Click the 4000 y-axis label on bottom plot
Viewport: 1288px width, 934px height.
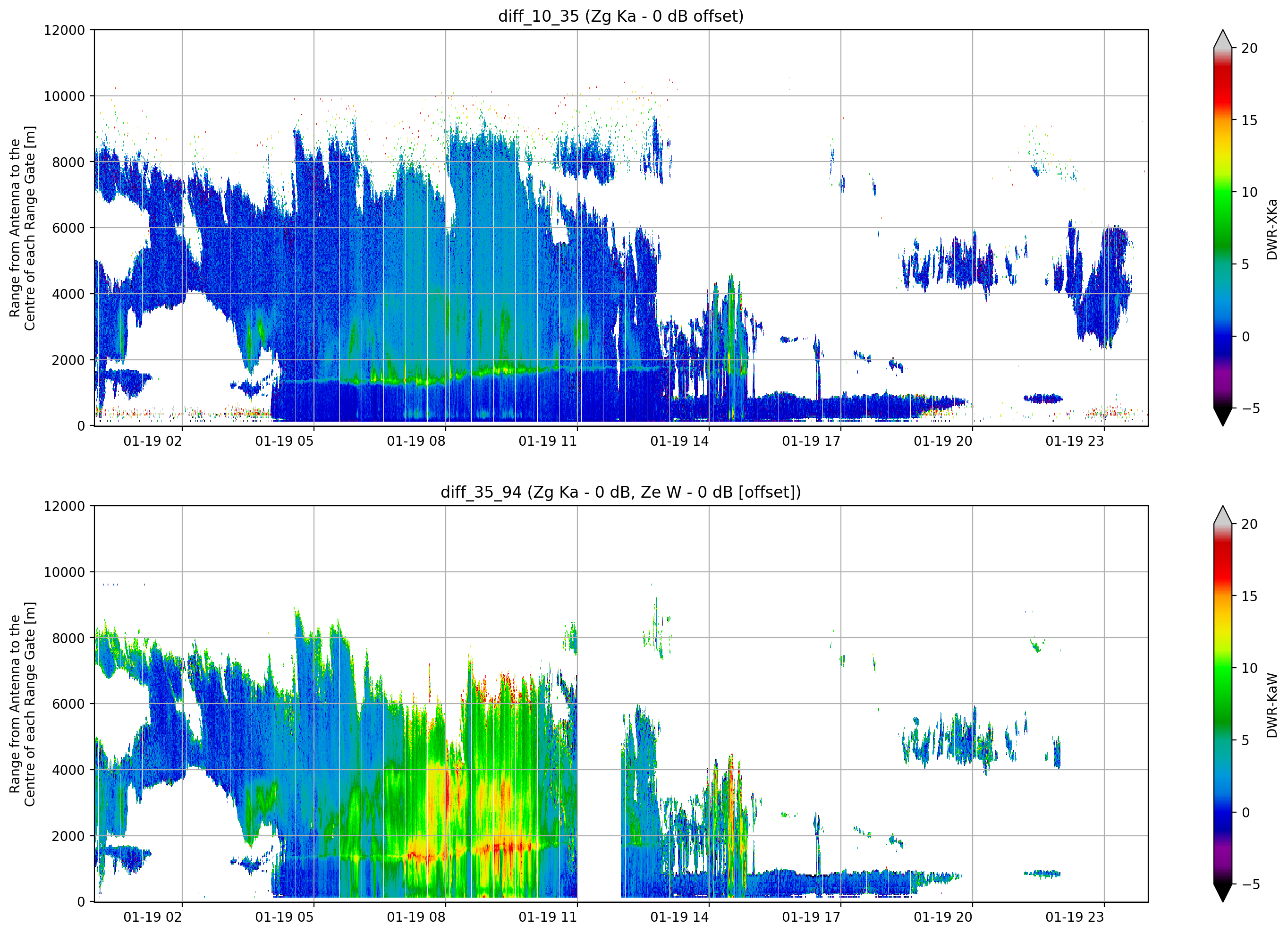coord(68,770)
